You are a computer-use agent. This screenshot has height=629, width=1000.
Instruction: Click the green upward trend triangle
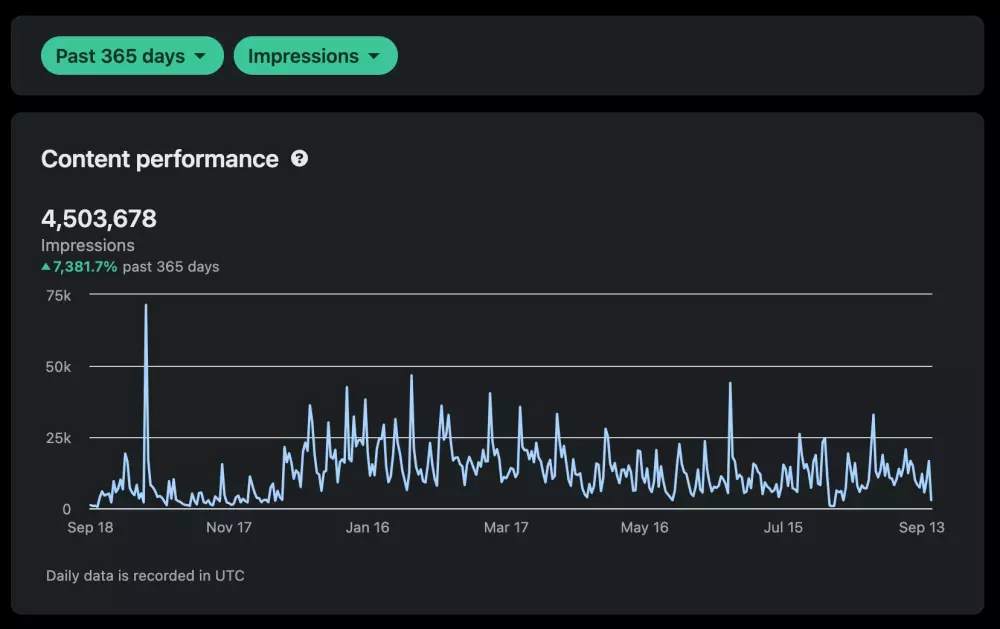pyautogui.click(x=46, y=267)
